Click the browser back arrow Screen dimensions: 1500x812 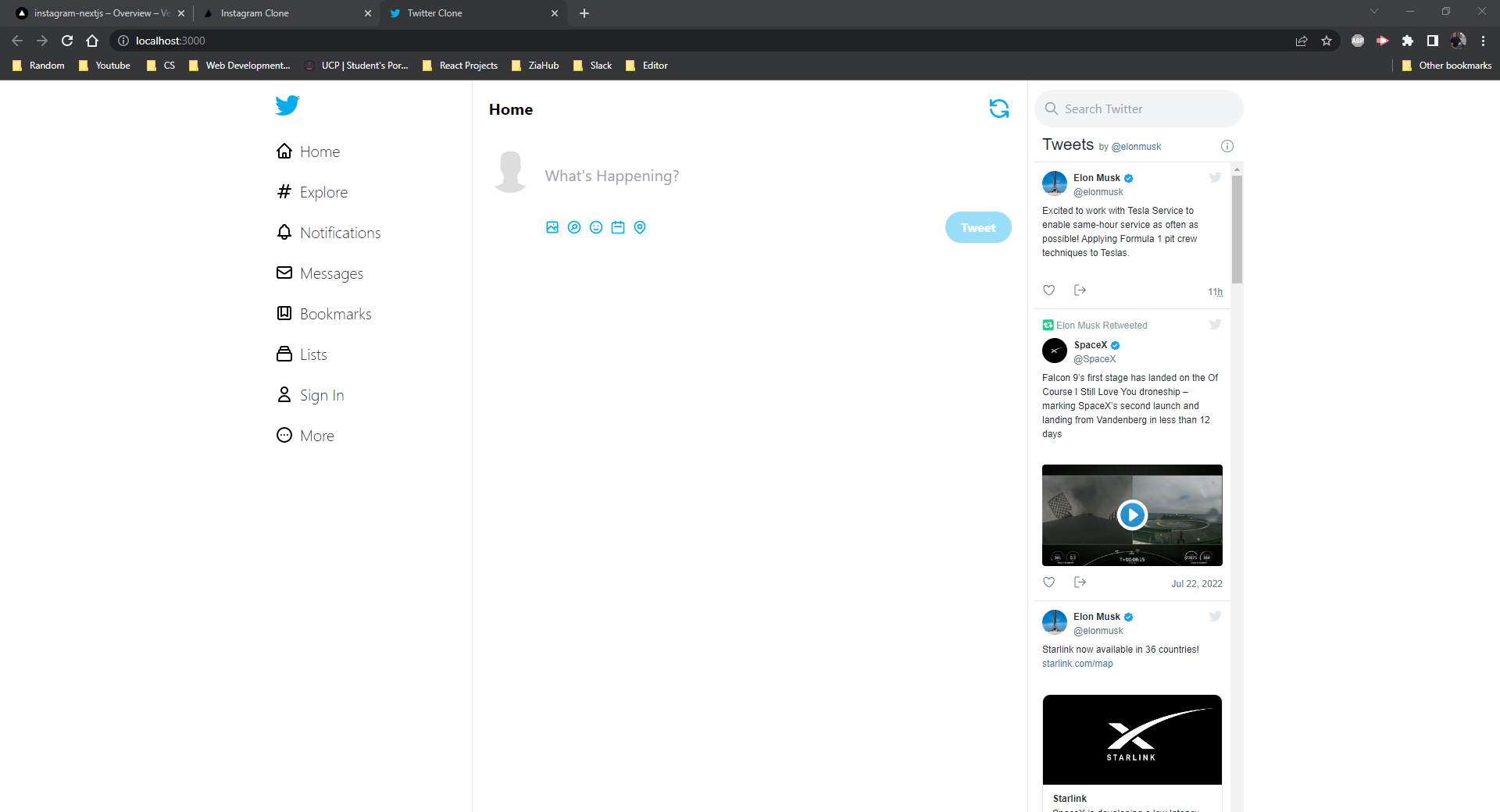tap(17, 41)
